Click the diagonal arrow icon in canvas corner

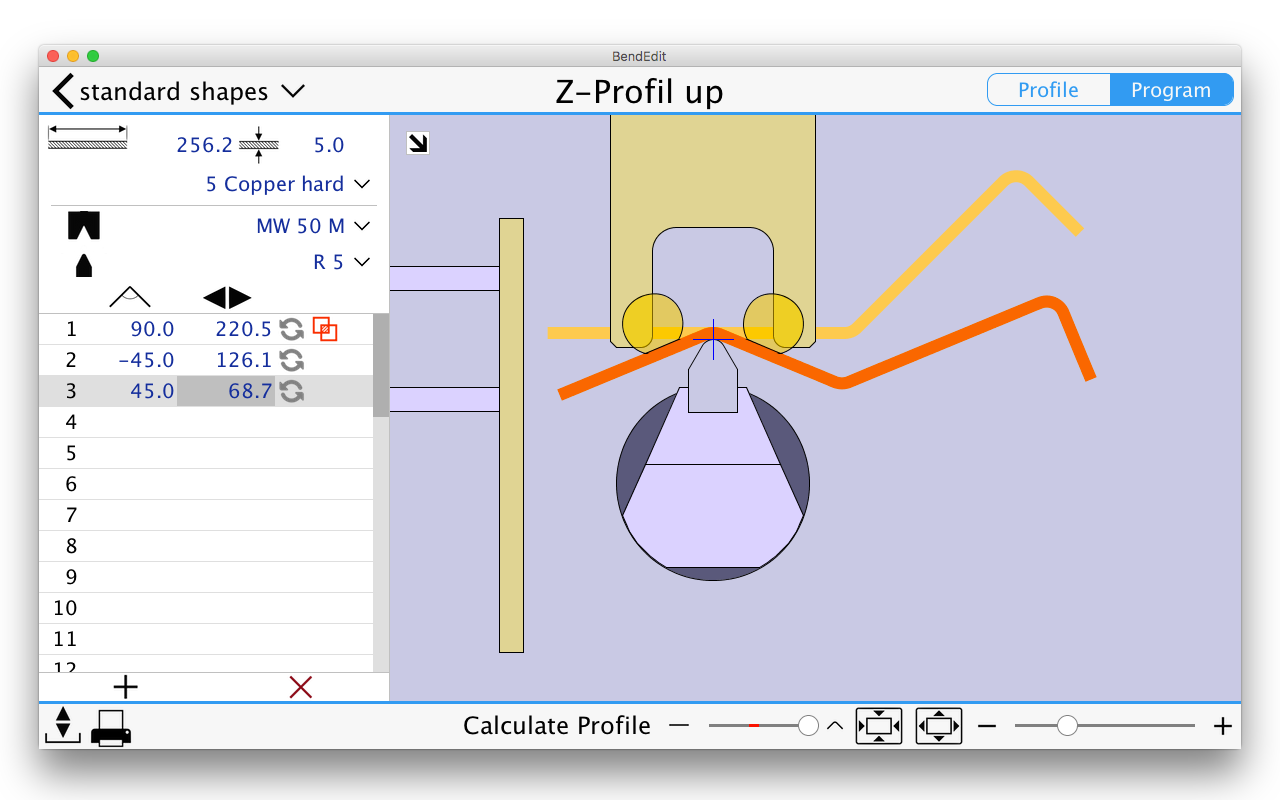click(x=418, y=144)
